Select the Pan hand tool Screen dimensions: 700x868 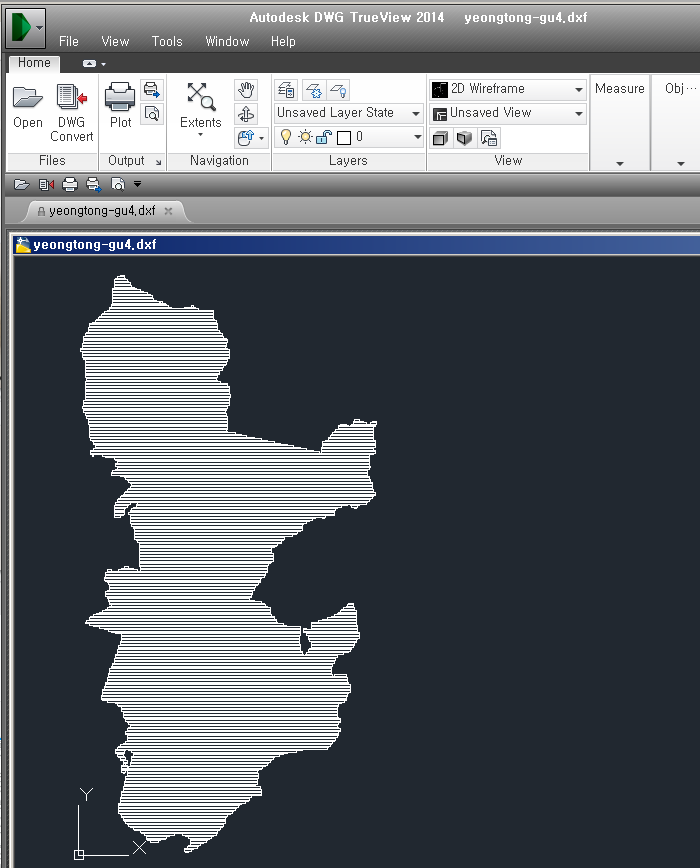pyautogui.click(x=246, y=90)
